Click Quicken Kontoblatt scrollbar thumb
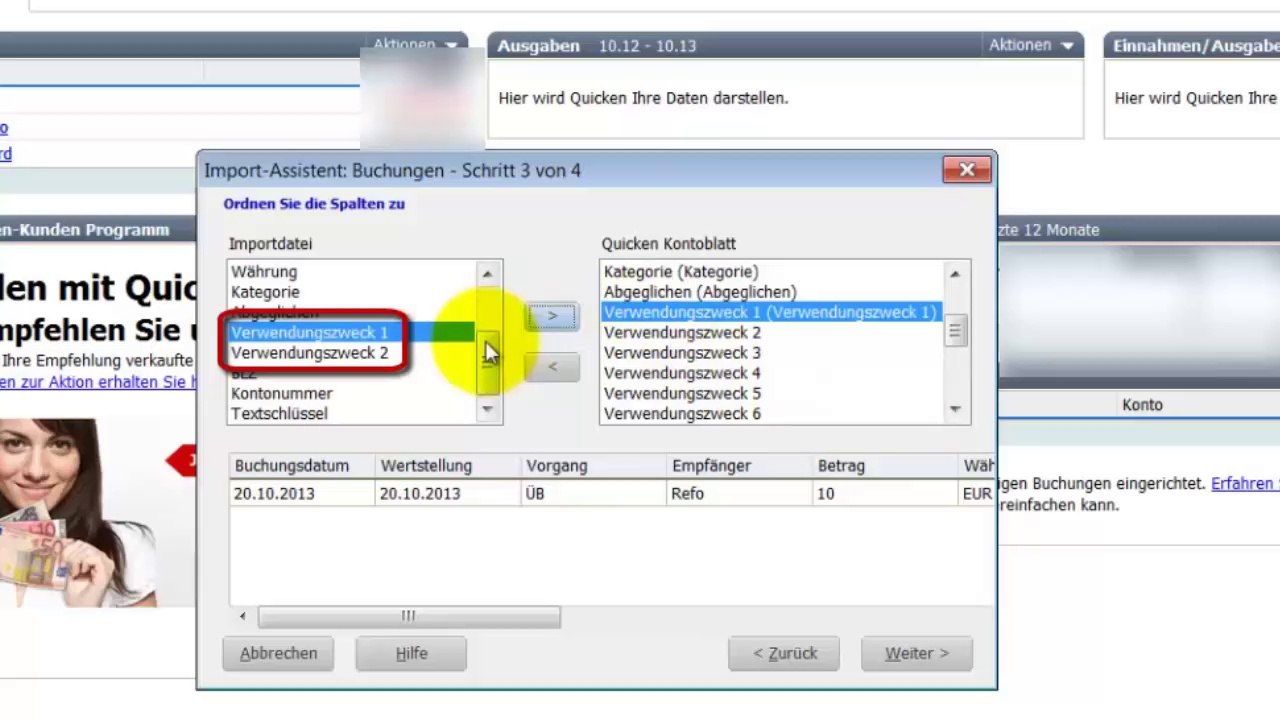This screenshot has height=720, width=1280. pos(955,331)
